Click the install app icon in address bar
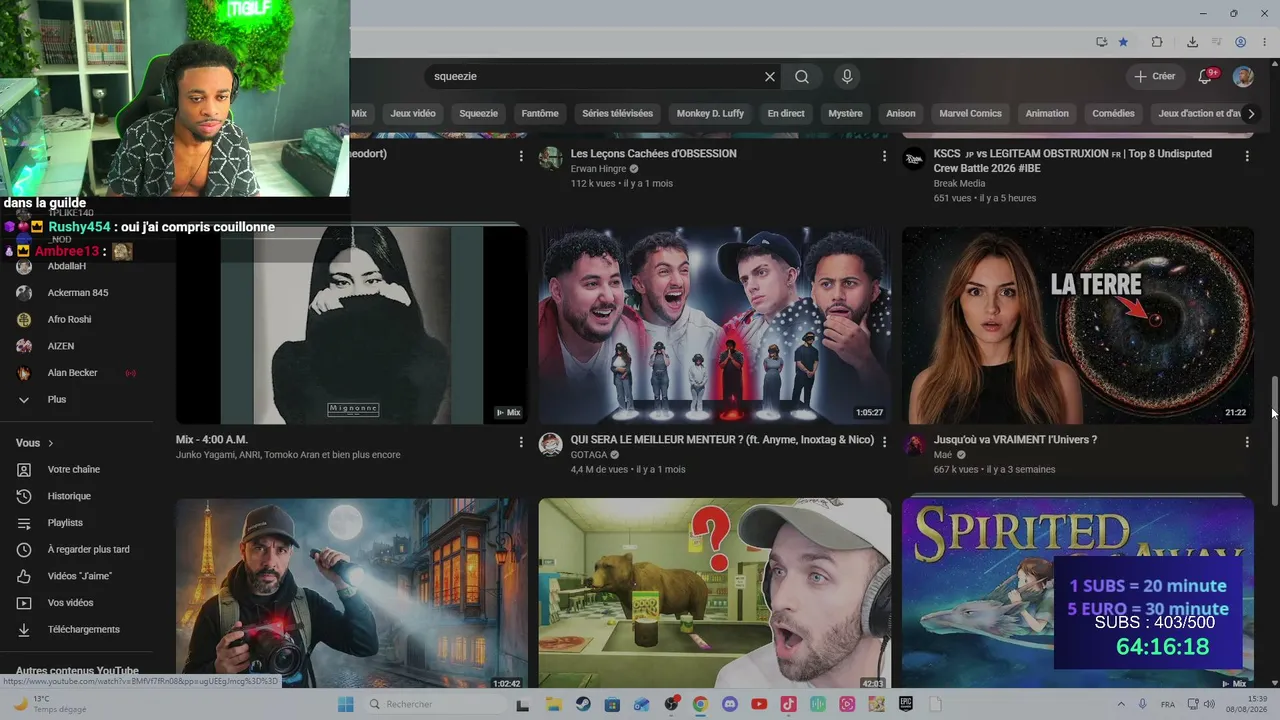Screen dimensions: 1280x720 point(1101,42)
